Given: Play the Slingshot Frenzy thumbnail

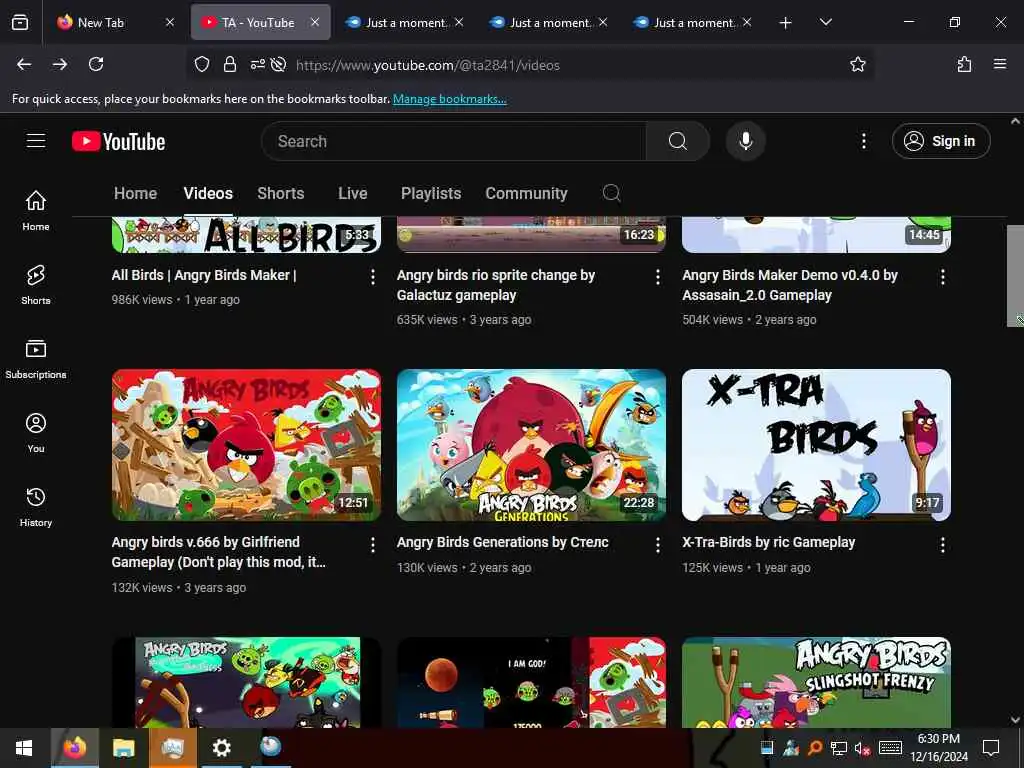Looking at the screenshot, I should tap(816, 682).
